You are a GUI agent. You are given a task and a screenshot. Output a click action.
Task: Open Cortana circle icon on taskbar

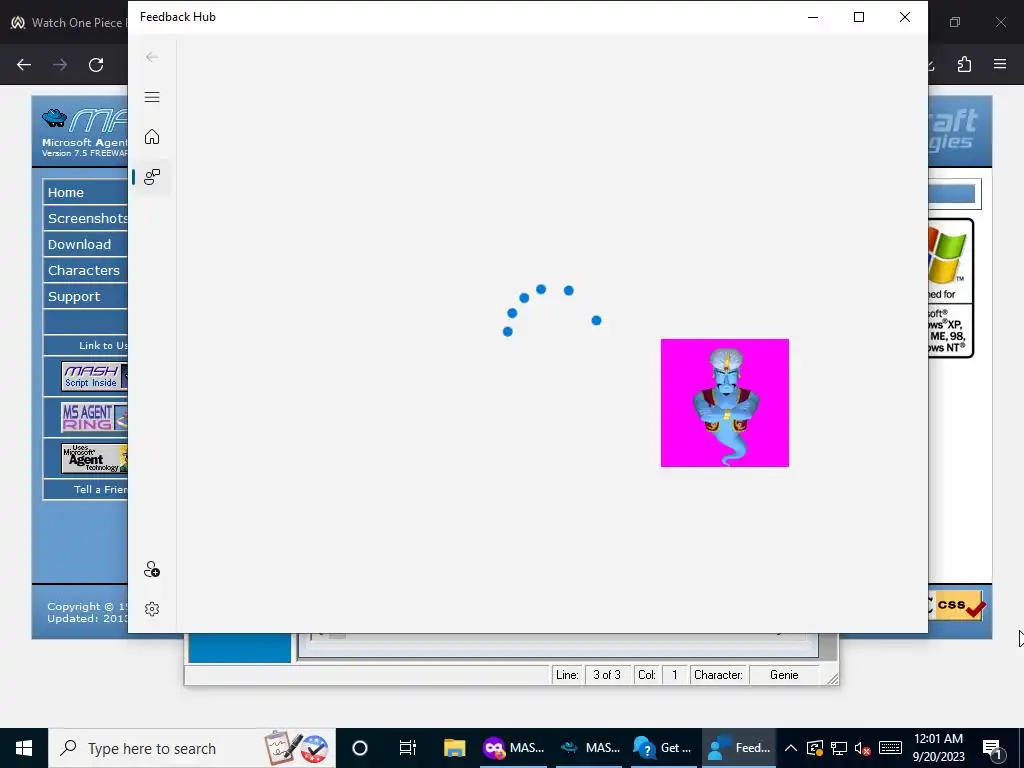(360, 748)
